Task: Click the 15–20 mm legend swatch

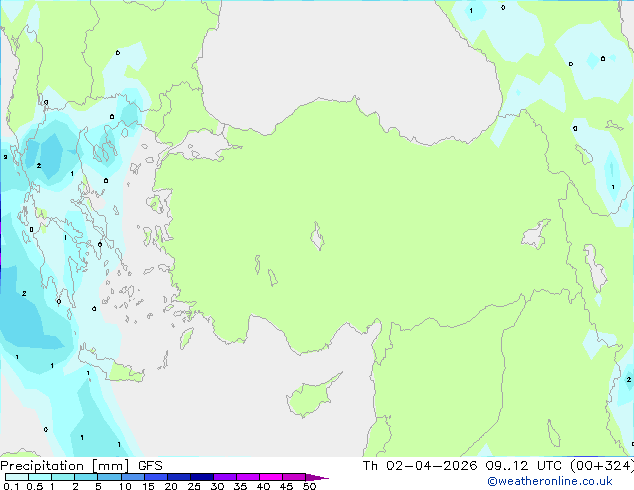Action: 155,477
